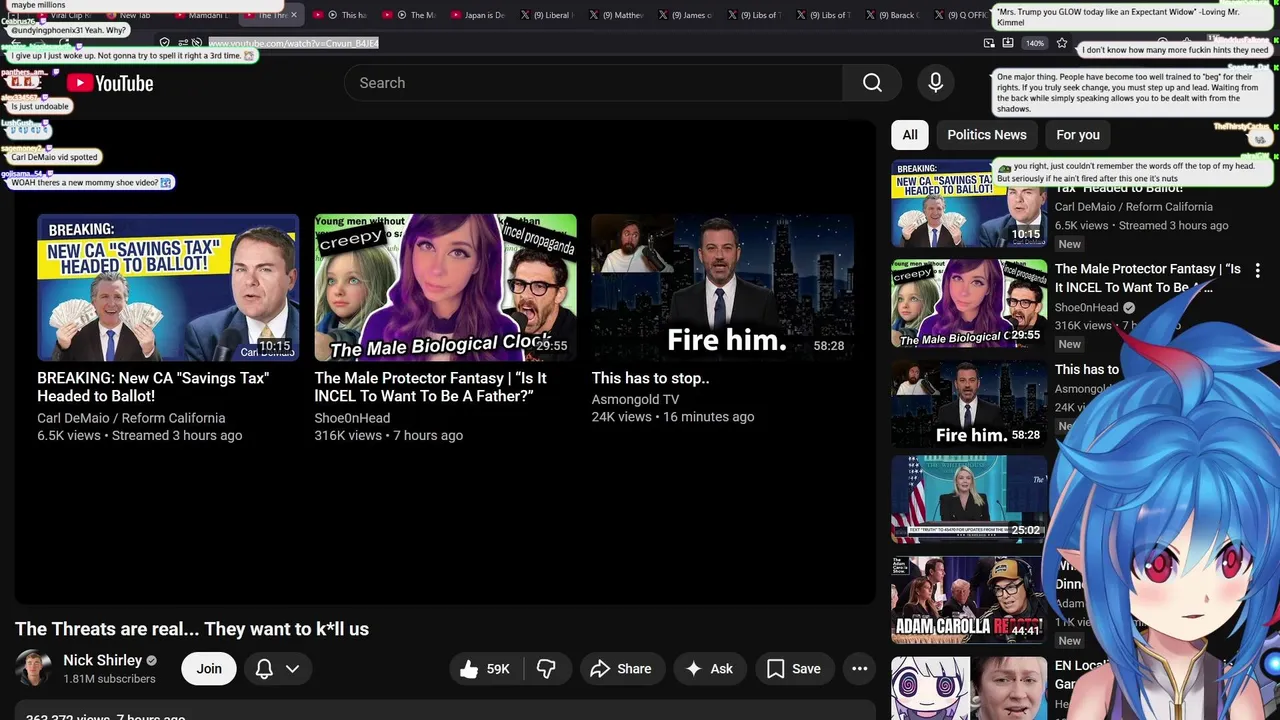This screenshot has width=1280, height=720.
Task: Click chat message 'WOAH theres a new mommy shoe video?'
Action: point(91,183)
